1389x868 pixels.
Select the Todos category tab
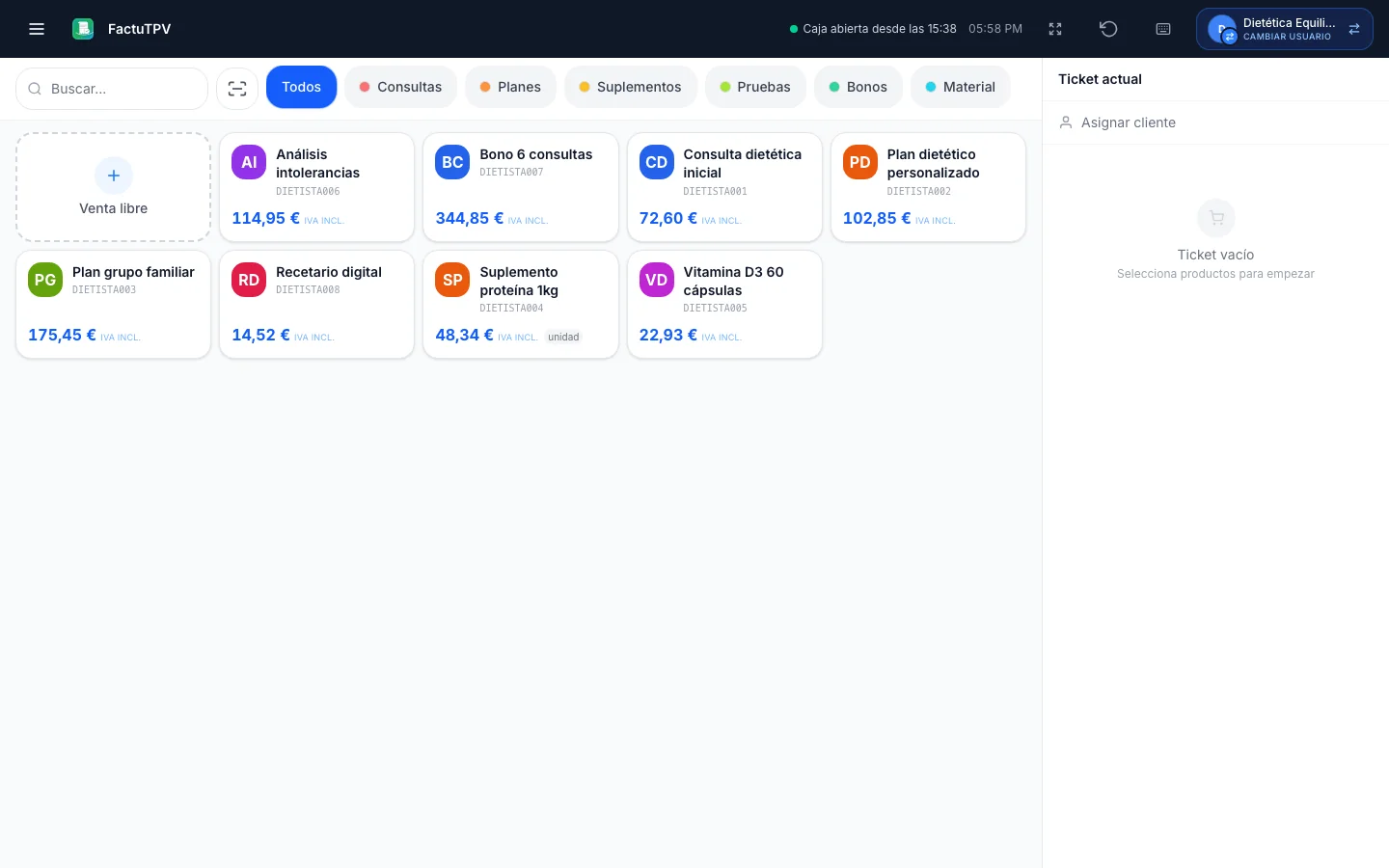(x=302, y=87)
